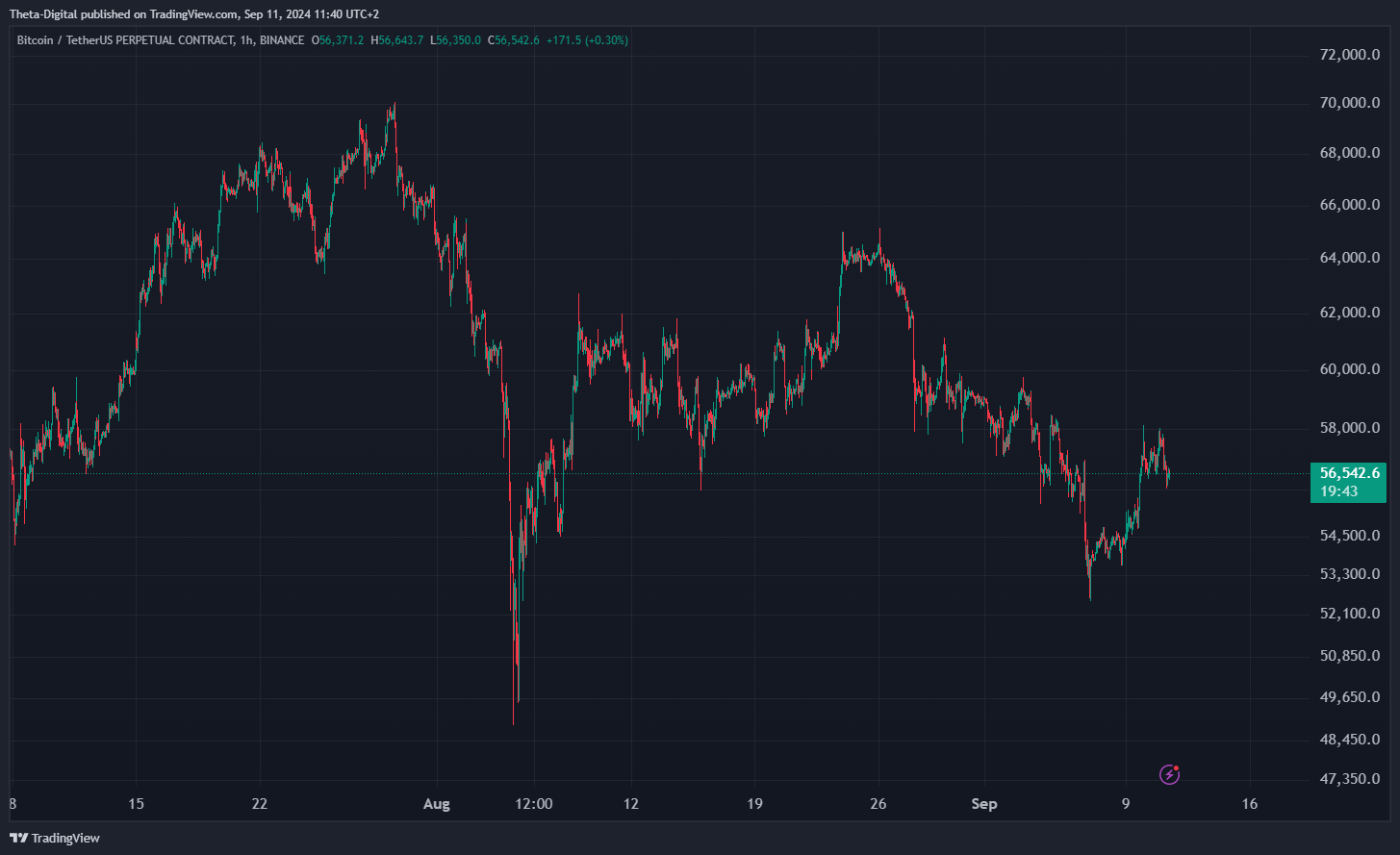The height and width of the screenshot is (855, 1400).
Task: Click the 70,000.0 price axis label
Action: point(1350,103)
